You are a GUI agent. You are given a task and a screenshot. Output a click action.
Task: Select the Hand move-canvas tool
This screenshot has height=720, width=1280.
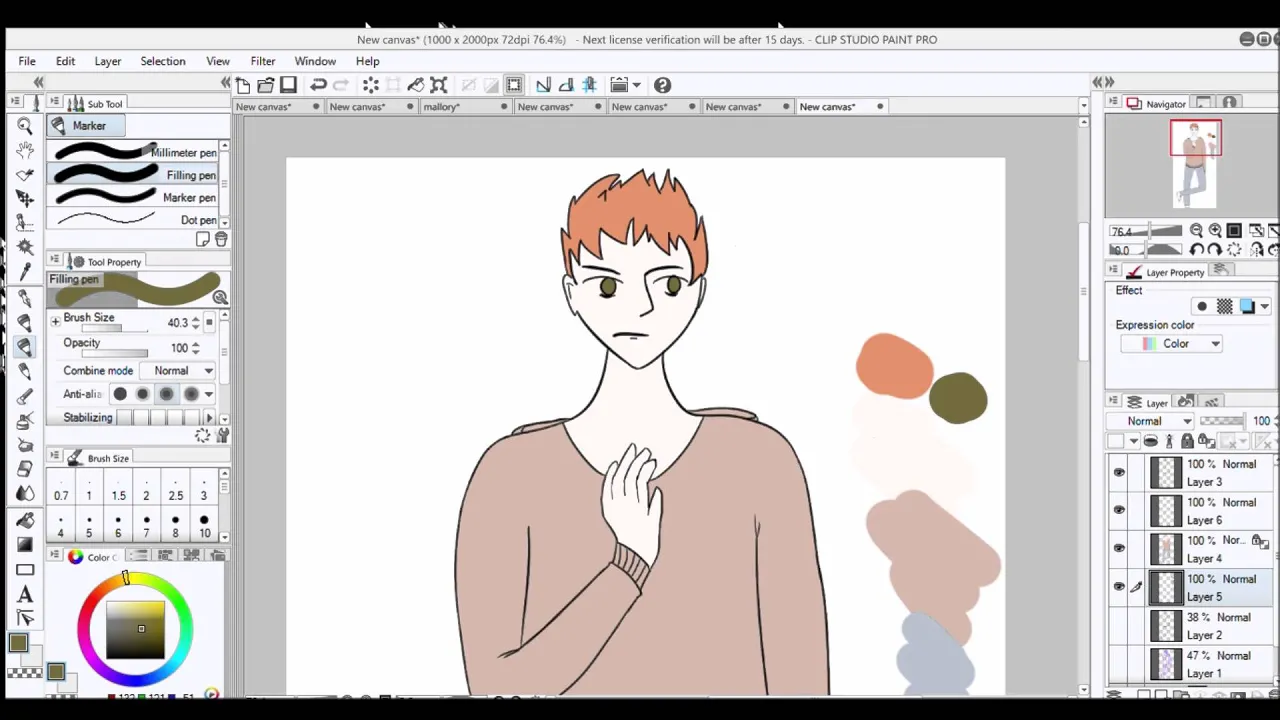(25, 150)
